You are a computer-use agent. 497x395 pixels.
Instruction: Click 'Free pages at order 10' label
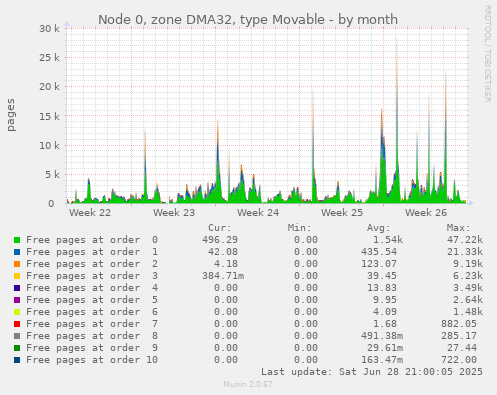tap(92, 360)
